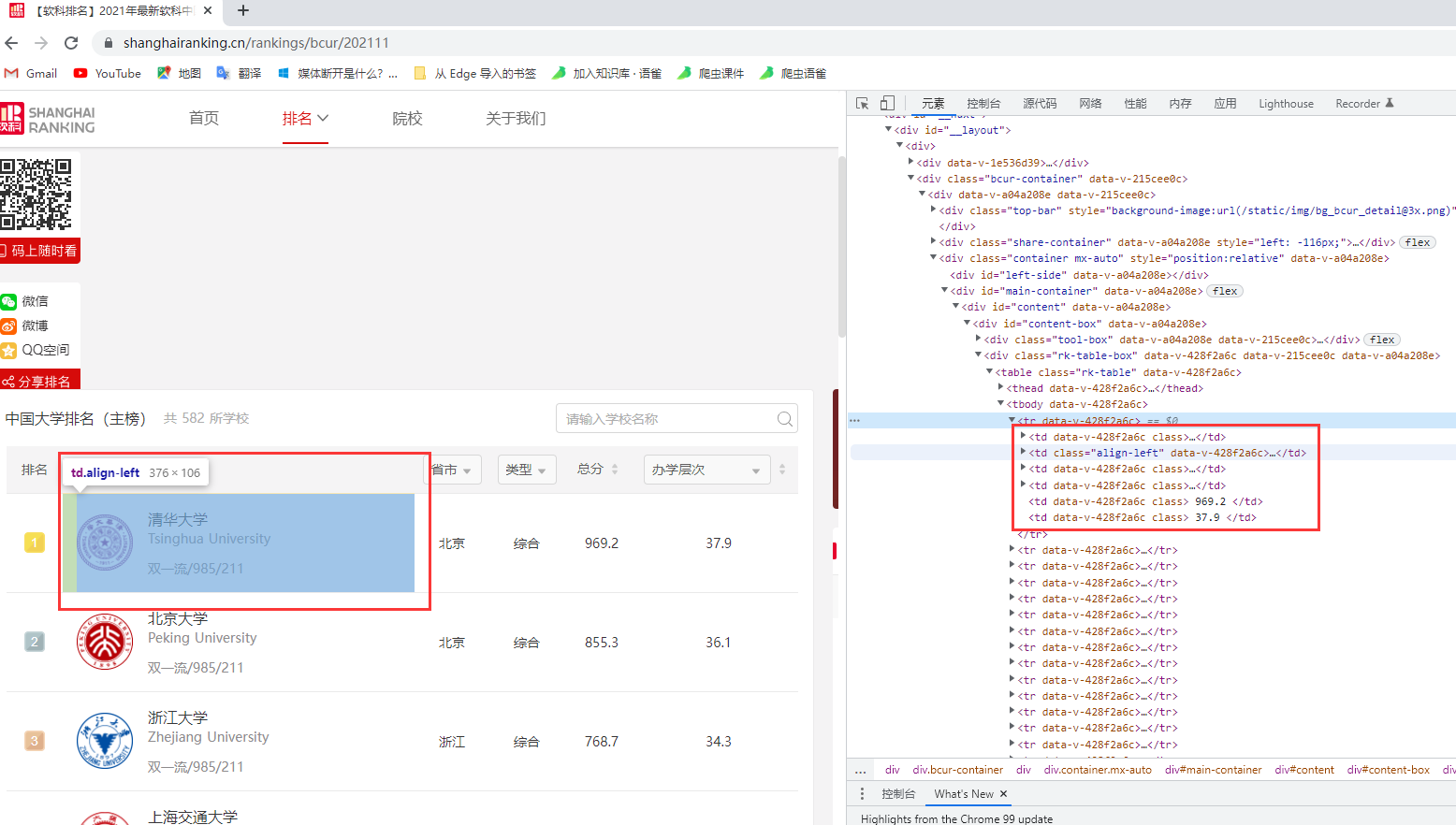
Task: Click the Peking University logo
Action: click(105, 642)
